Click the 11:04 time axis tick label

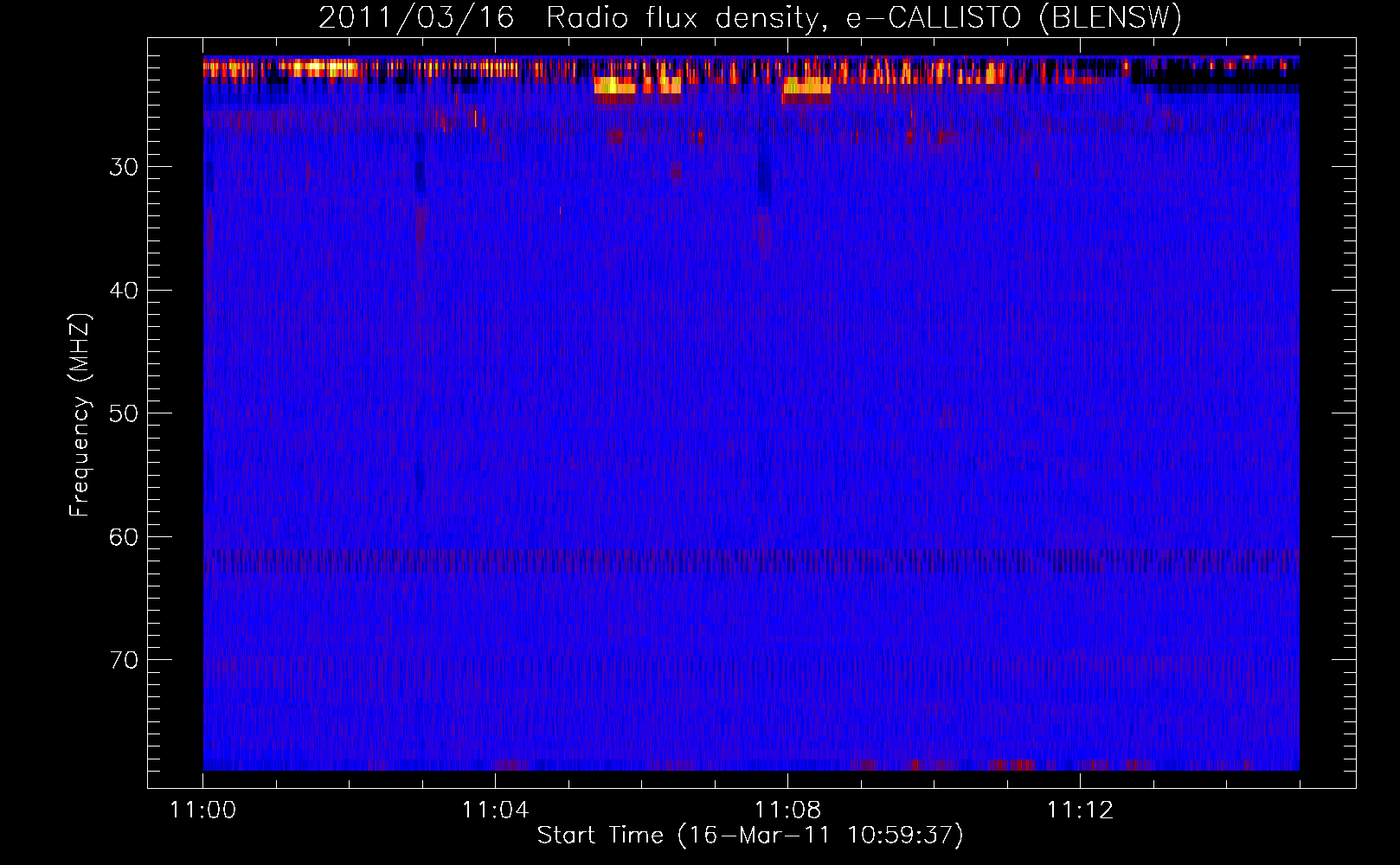(495, 811)
